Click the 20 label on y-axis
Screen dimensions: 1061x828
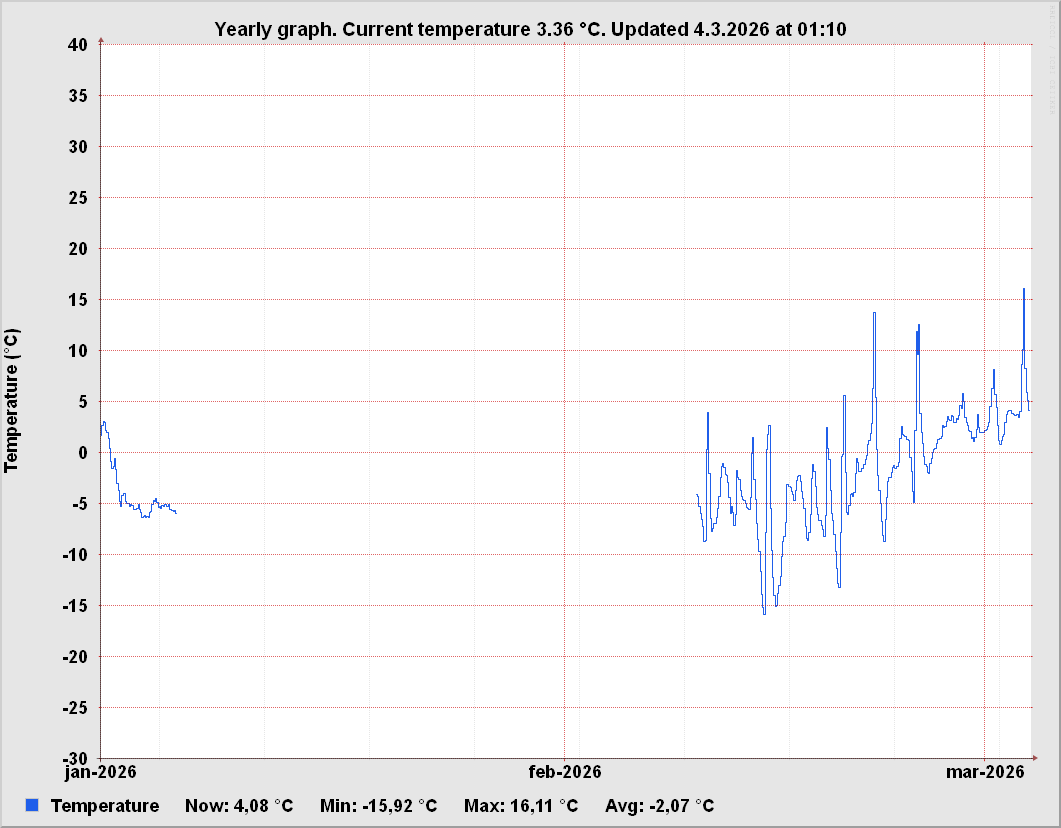79,248
